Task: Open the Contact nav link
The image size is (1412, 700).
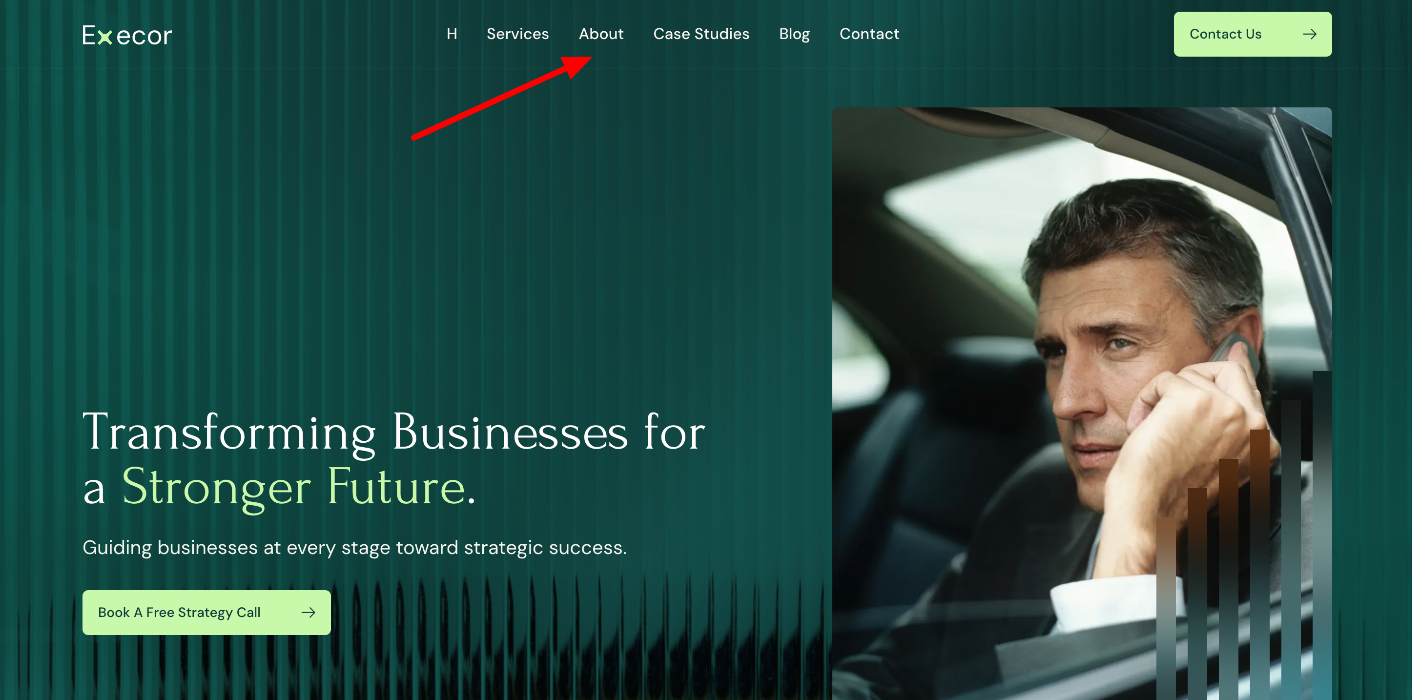Action: pos(869,34)
